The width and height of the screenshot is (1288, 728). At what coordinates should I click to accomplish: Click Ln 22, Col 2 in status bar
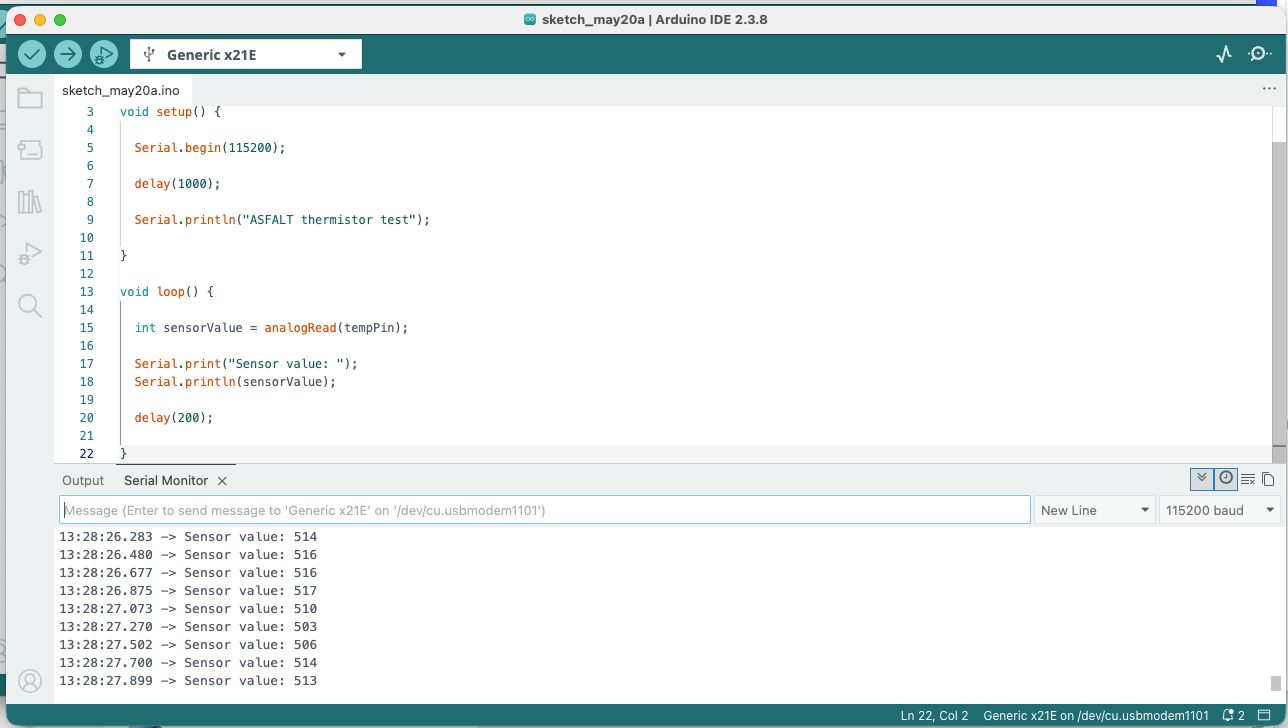(x=934, y=716)
